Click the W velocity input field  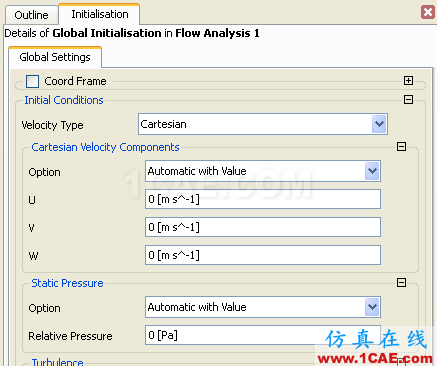(263, 255)
